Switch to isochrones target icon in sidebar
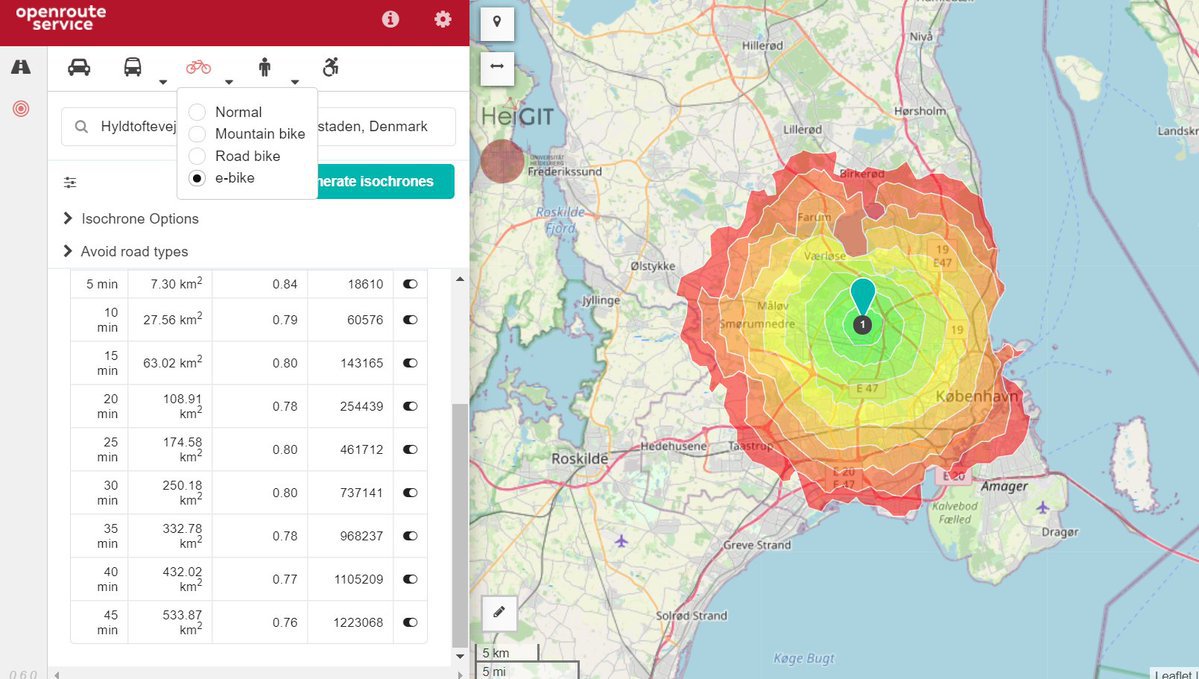1199x679 pixels. click(x=21, y=108)
